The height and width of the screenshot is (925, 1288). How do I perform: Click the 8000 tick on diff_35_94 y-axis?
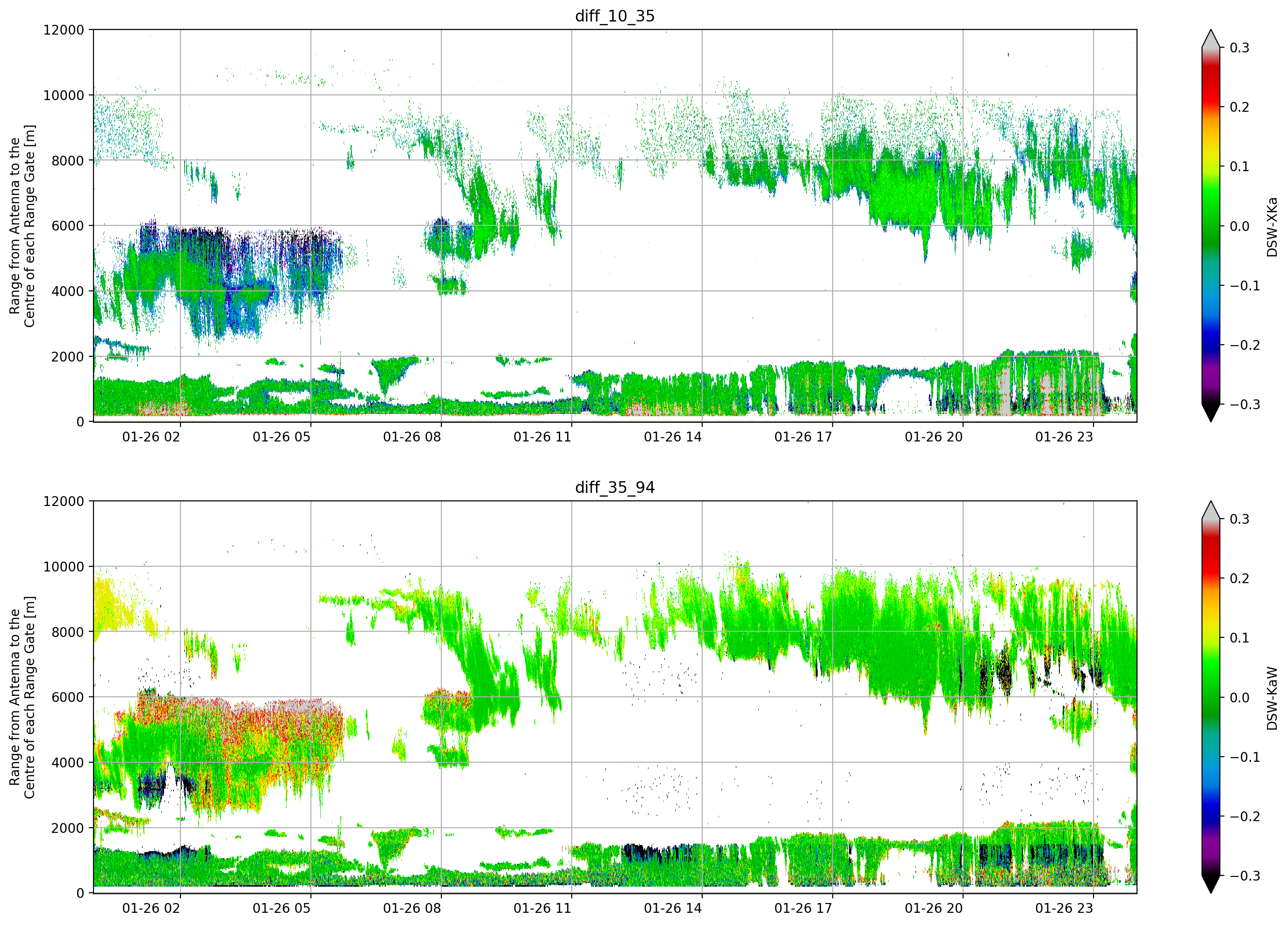68,632
